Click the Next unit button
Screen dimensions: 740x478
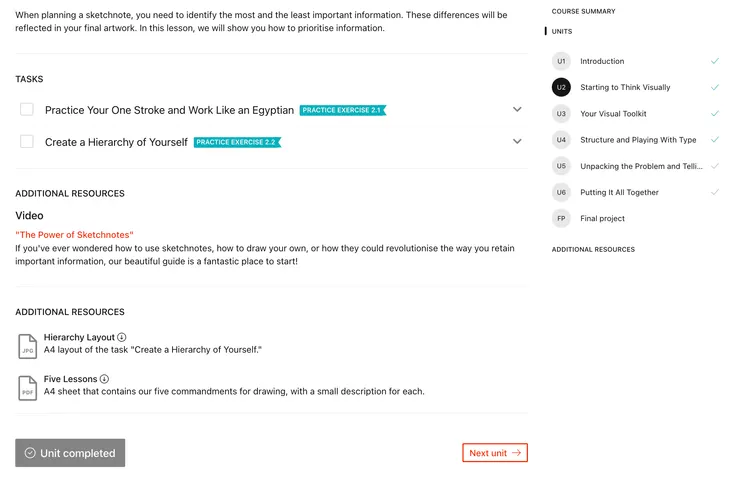pyautogui.click(x=494, y=453)
